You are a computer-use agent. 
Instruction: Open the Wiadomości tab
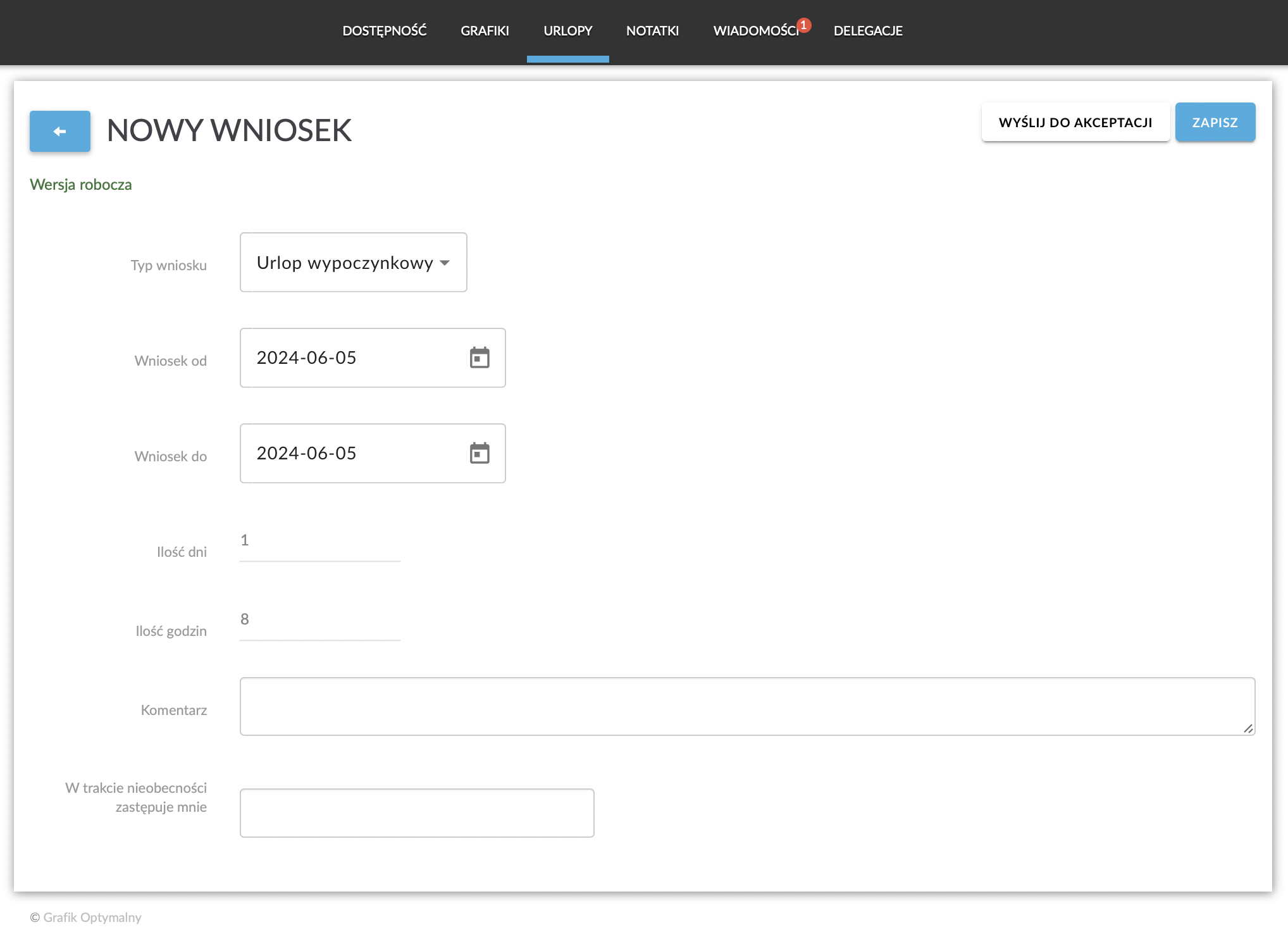pyautogui.click(x=755, y=31)
